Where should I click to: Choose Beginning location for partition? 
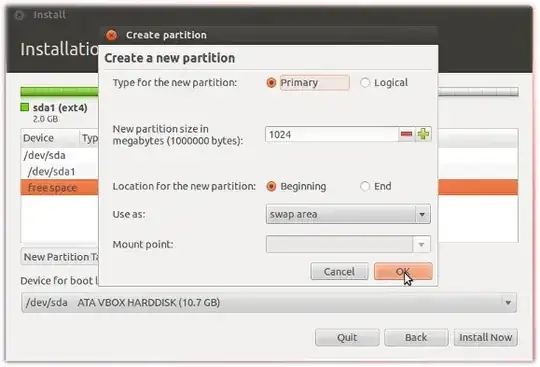271,186
